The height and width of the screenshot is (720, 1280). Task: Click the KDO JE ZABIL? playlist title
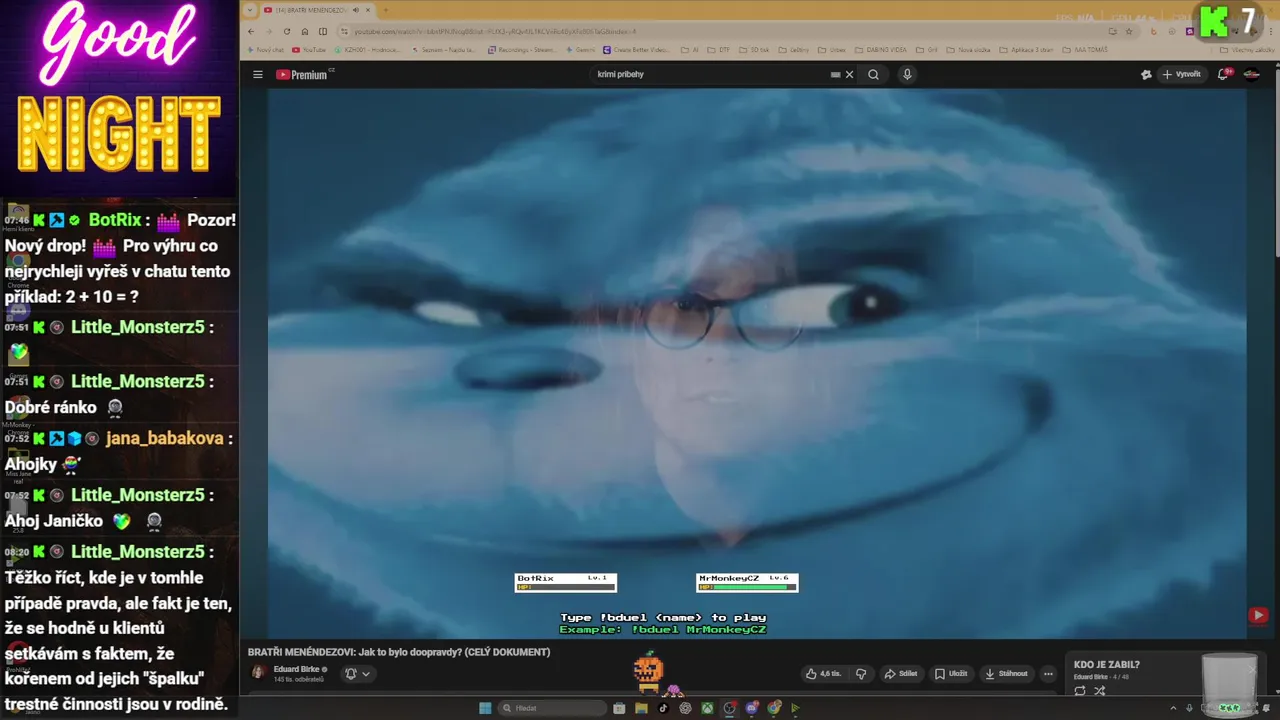1107,665
